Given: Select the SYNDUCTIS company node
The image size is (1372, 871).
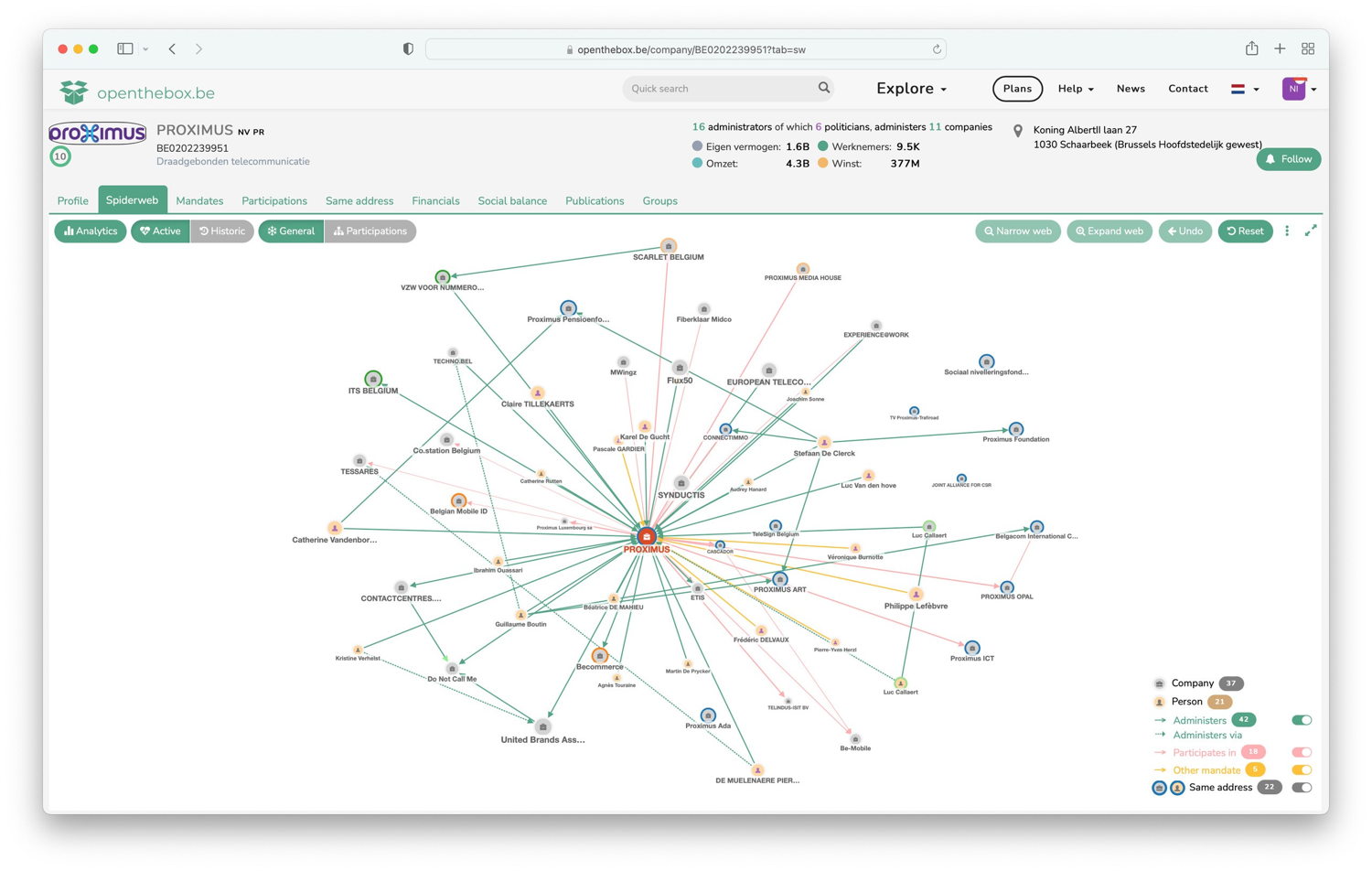Looking at the screenshot, I should pyautogui.click(x=681, y=483).
